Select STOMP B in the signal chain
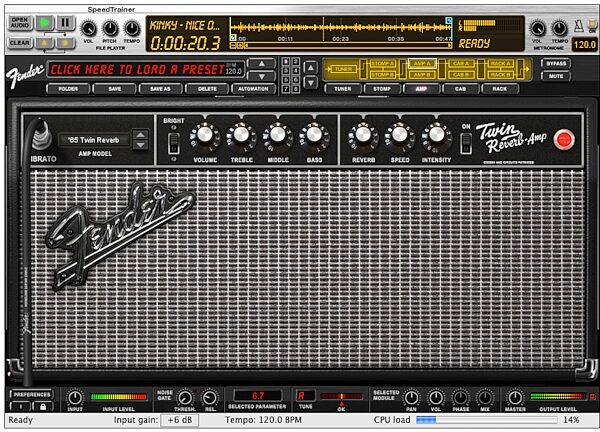 383,75
